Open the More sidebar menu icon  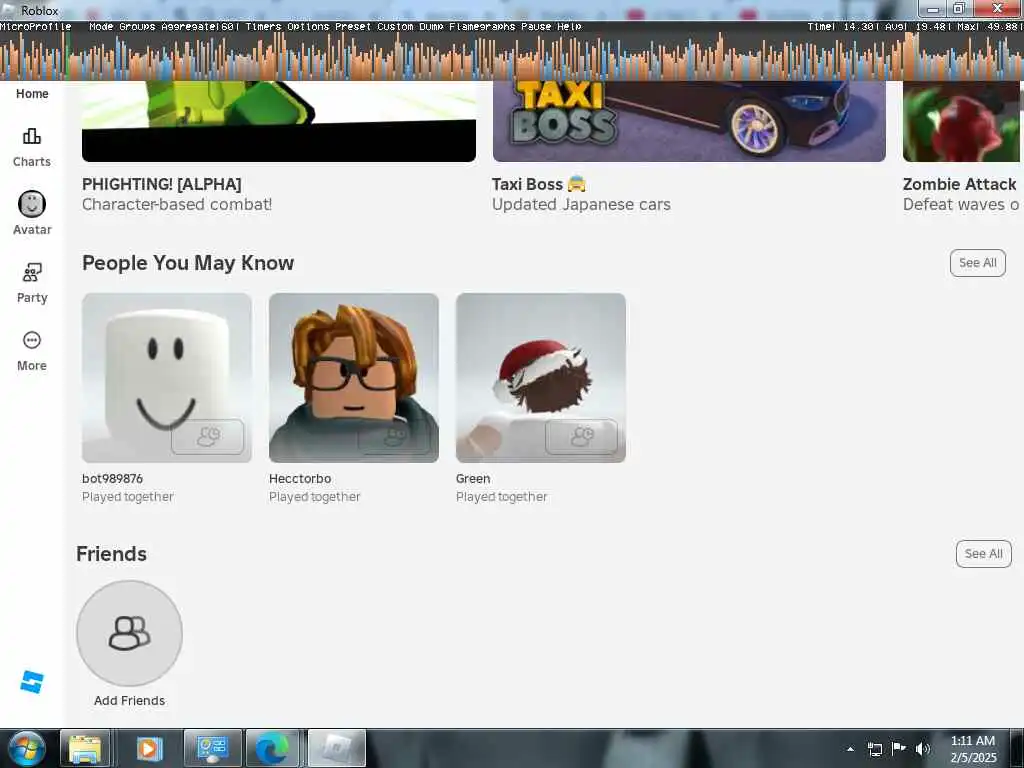click(x=31, y=340)
